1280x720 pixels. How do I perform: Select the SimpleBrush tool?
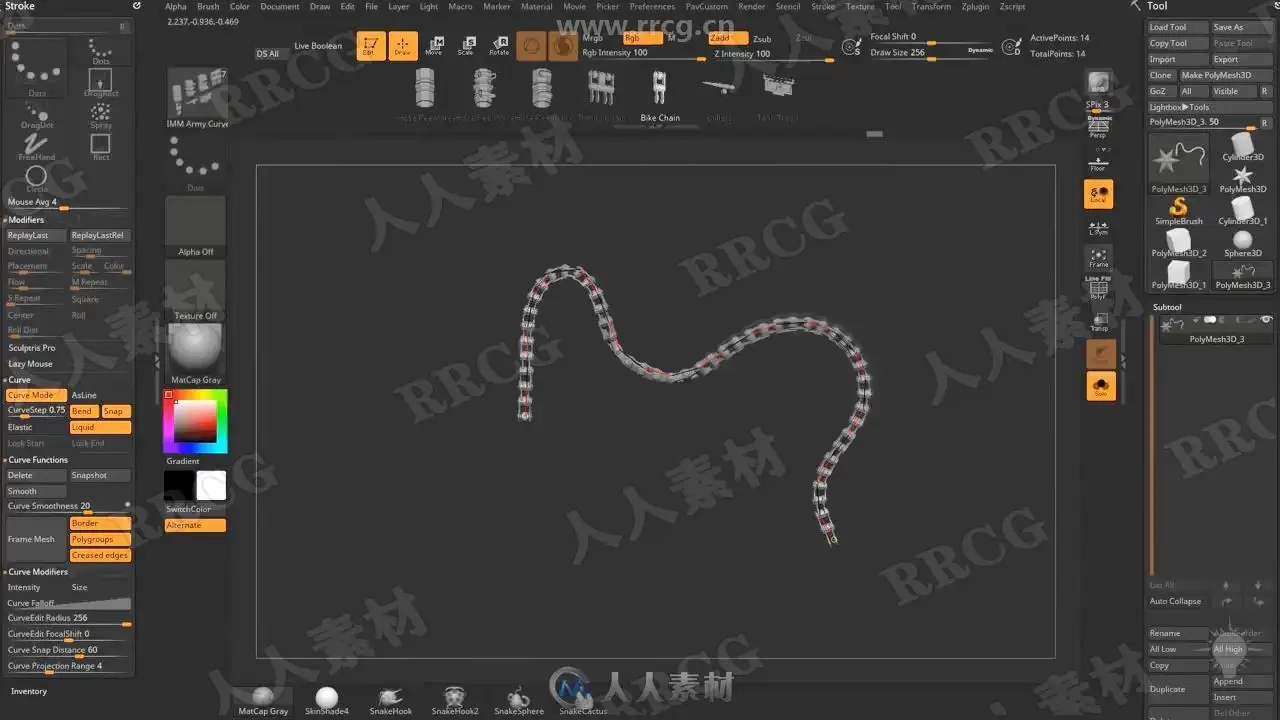point(1179,211)
